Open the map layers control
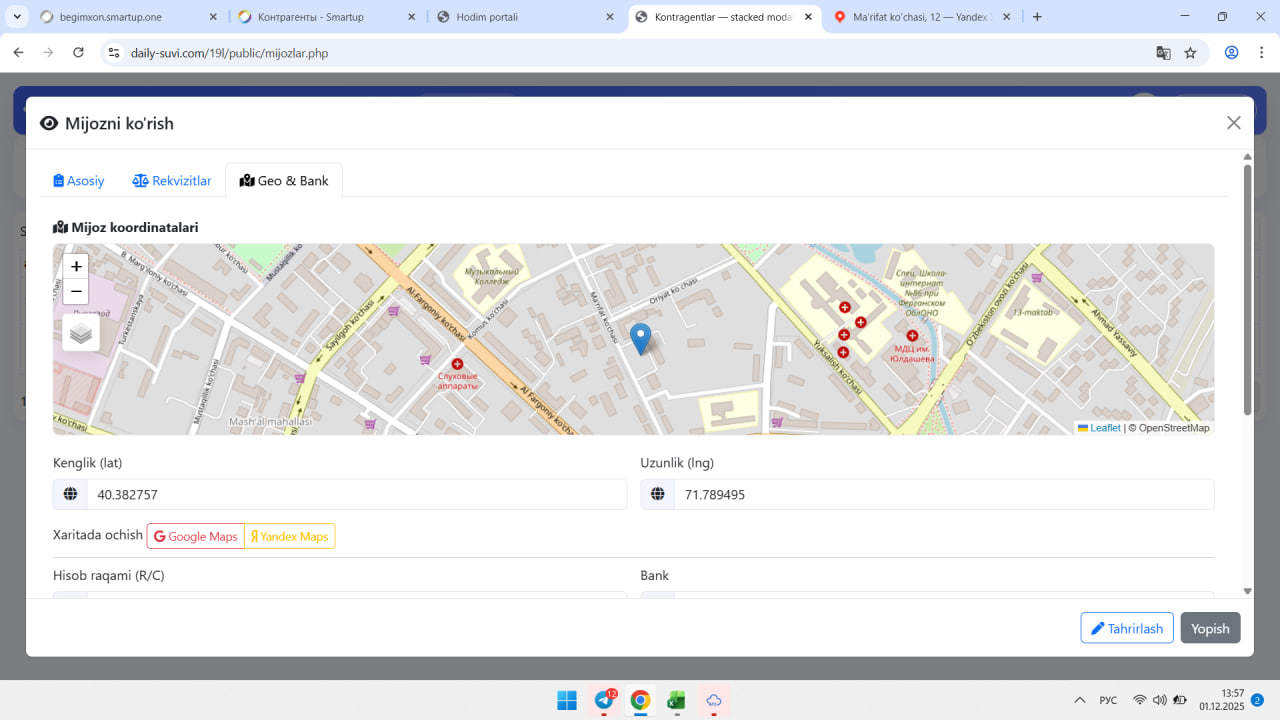 pos(81,333)
